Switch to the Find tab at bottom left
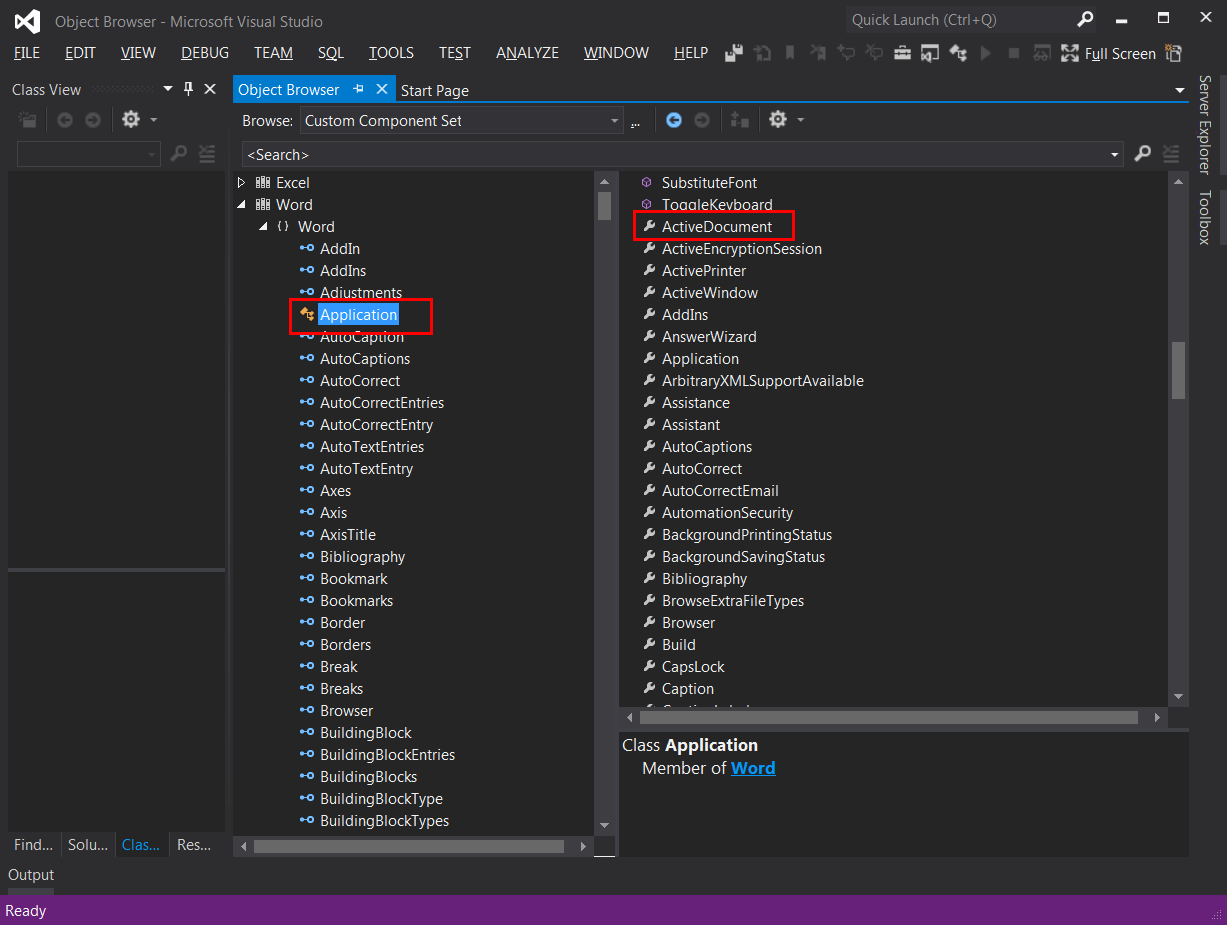 coord(33,845)
